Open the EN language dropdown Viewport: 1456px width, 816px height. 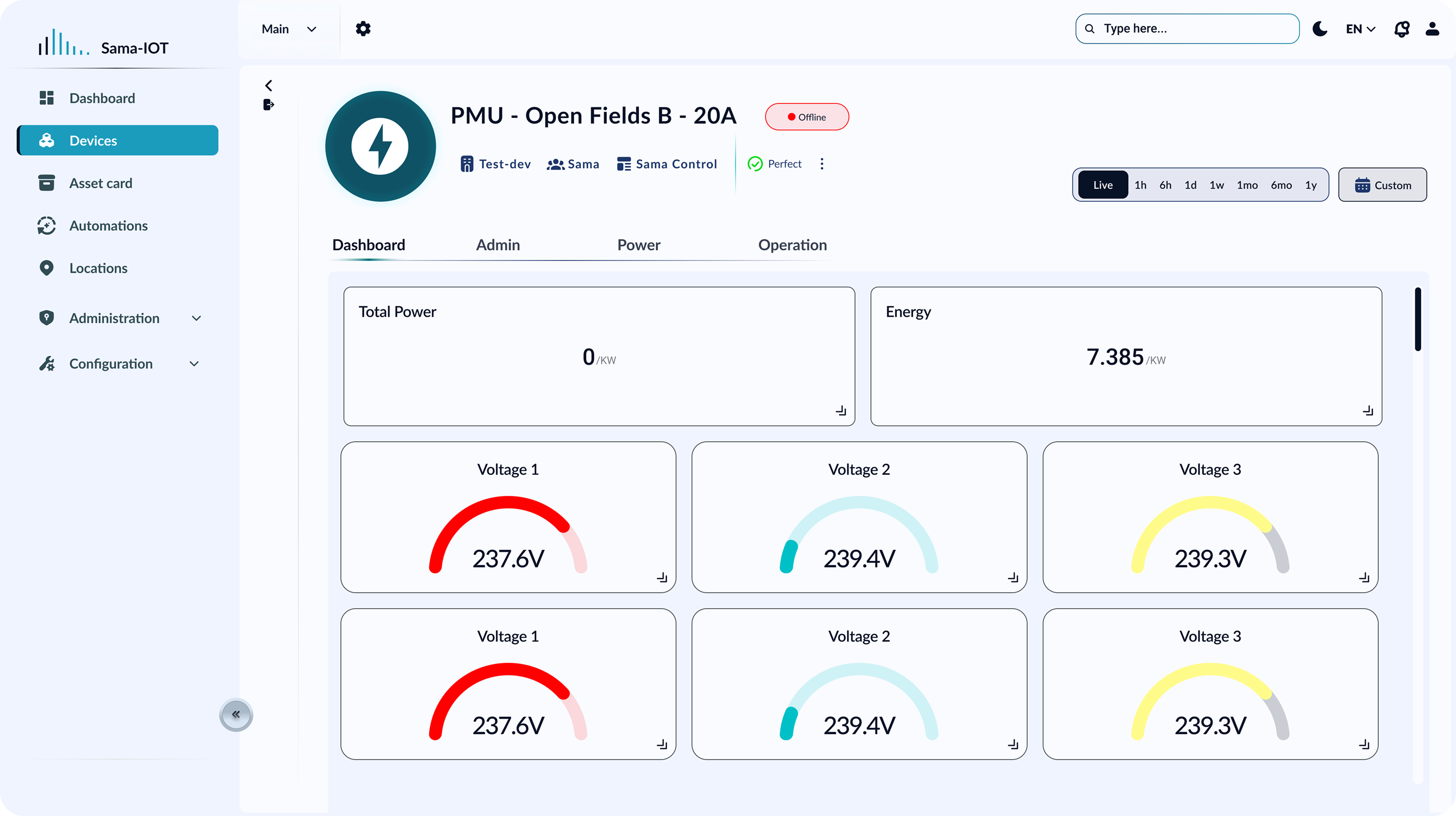coord(1360,29)
